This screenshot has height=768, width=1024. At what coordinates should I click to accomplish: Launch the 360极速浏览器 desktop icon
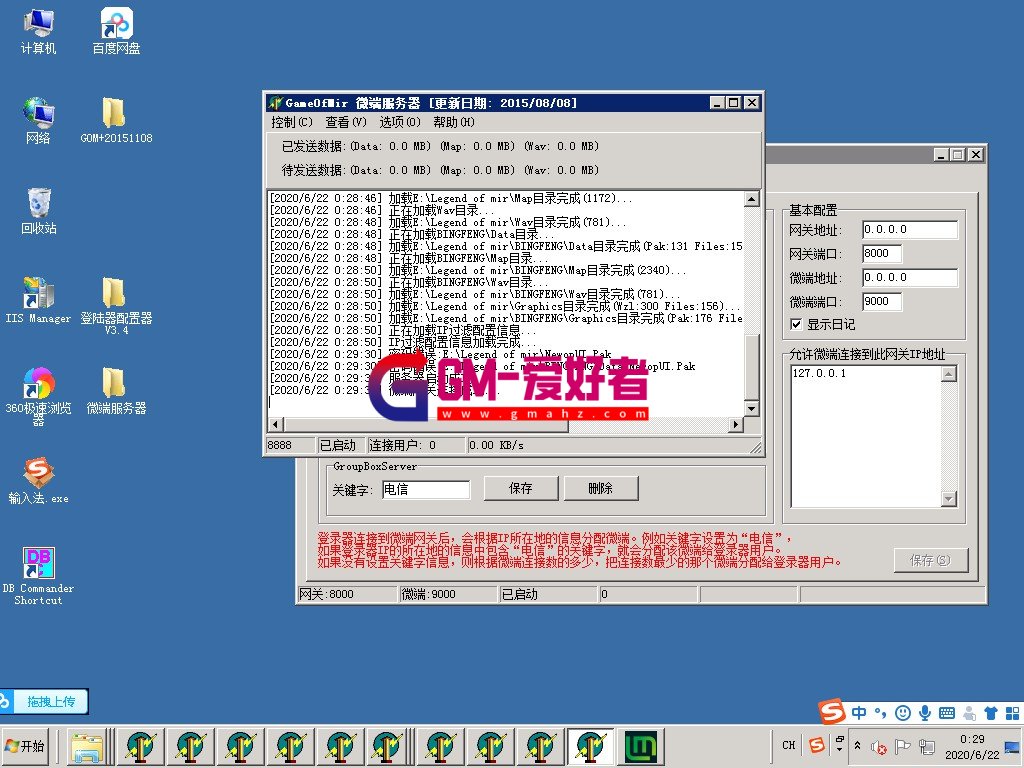pos(38,383)
